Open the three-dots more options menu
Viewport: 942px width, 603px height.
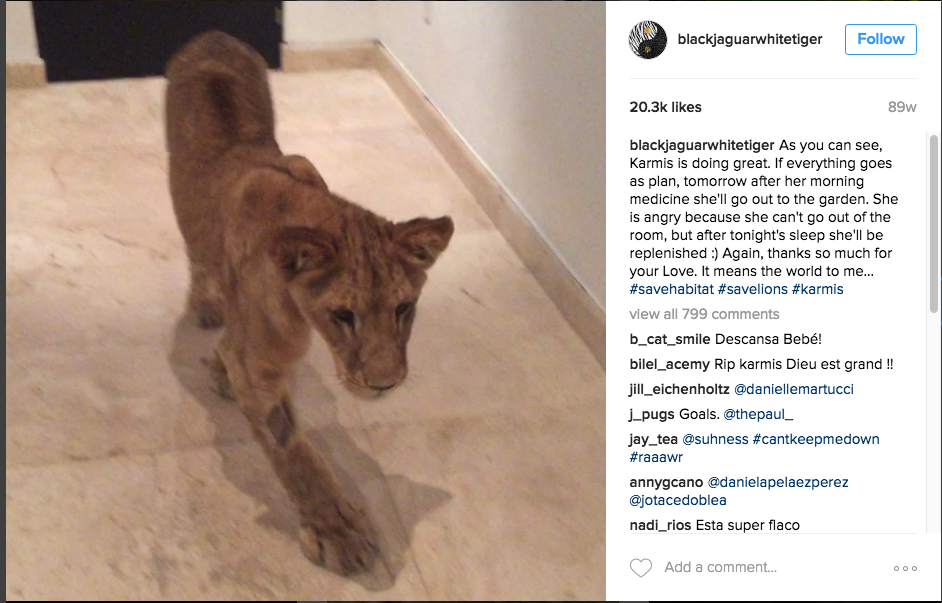(905, 568)
